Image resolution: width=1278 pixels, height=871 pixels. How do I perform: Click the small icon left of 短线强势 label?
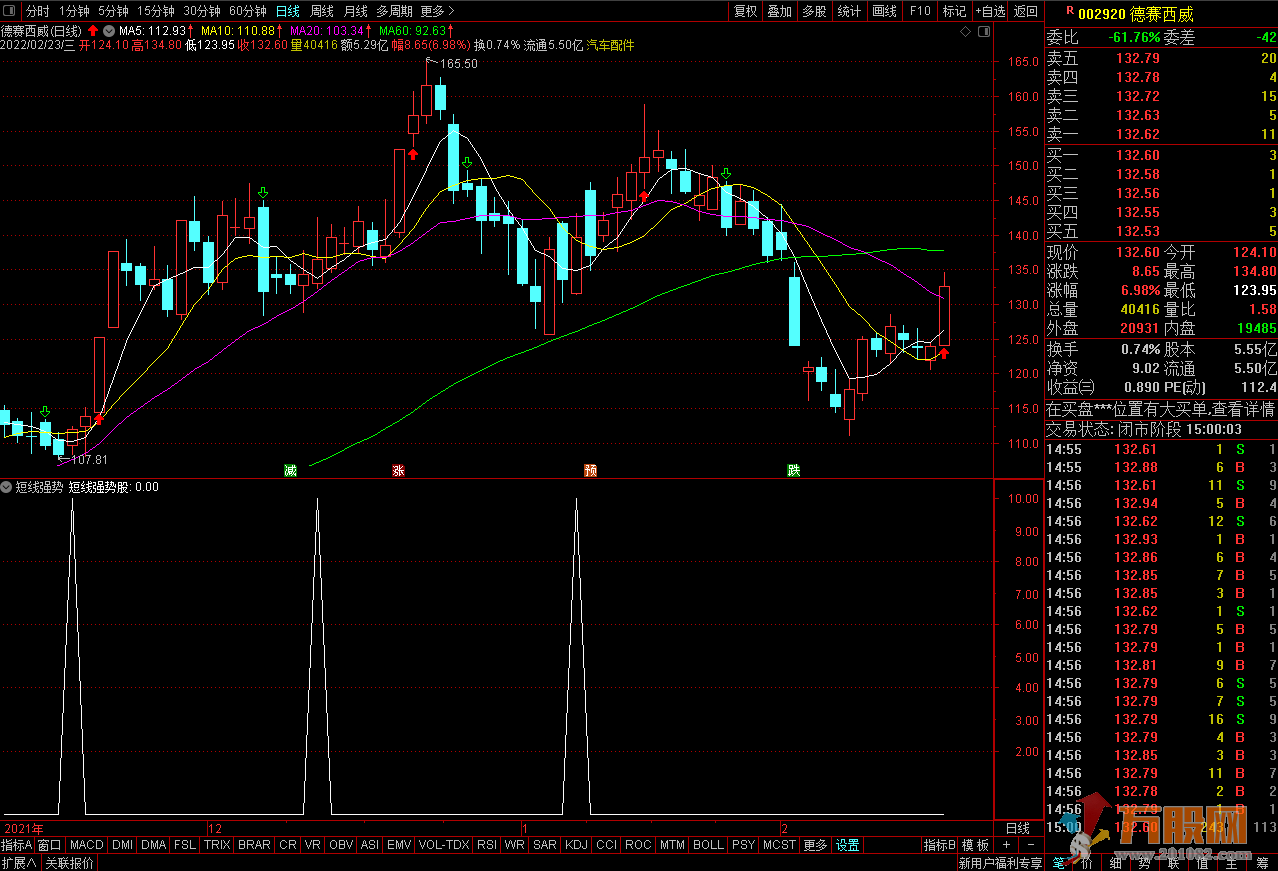pos(7,487)
